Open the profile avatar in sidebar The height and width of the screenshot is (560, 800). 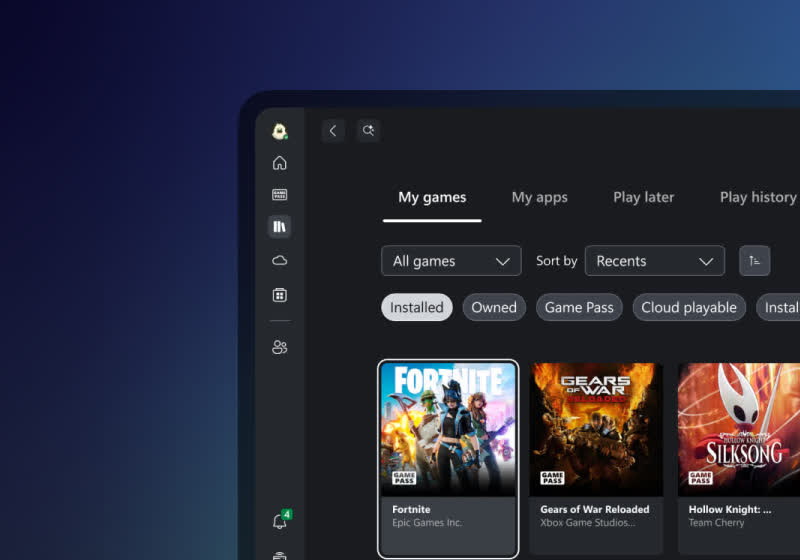[x=279, y=131]
